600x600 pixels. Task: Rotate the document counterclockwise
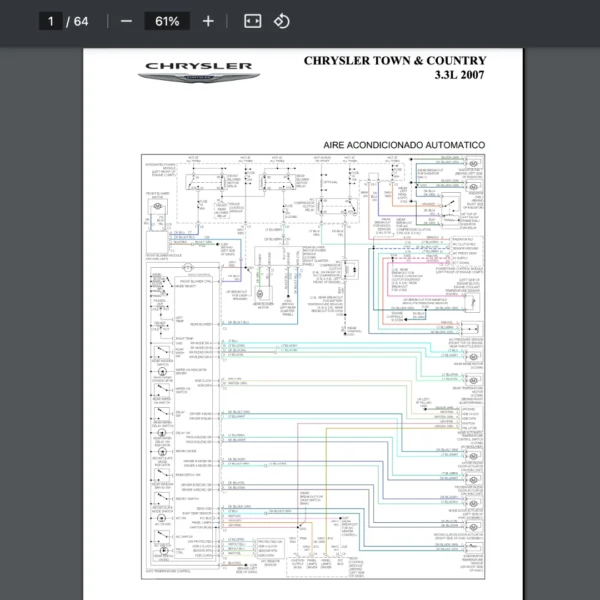(281, 21)
